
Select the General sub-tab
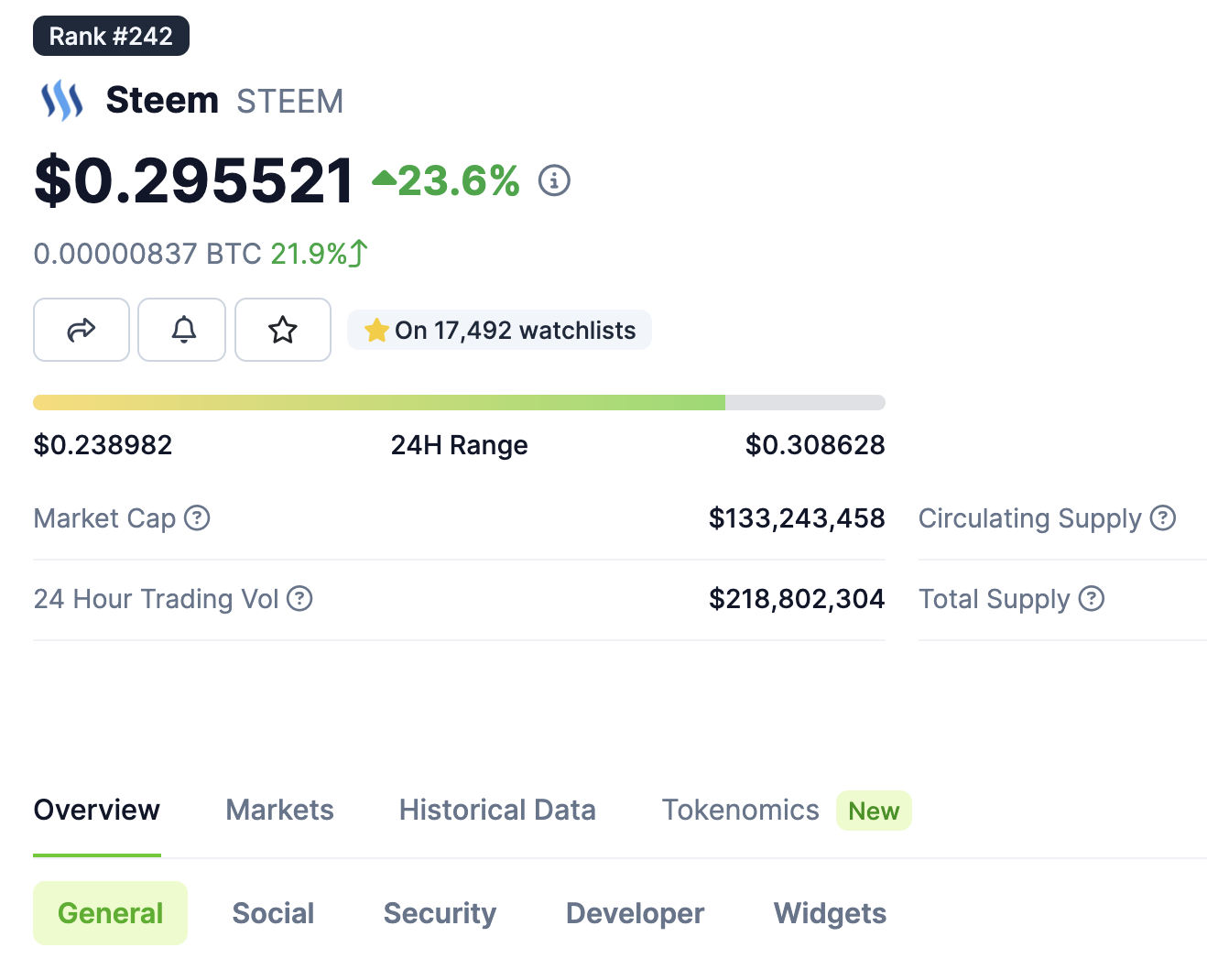(111, 913)
